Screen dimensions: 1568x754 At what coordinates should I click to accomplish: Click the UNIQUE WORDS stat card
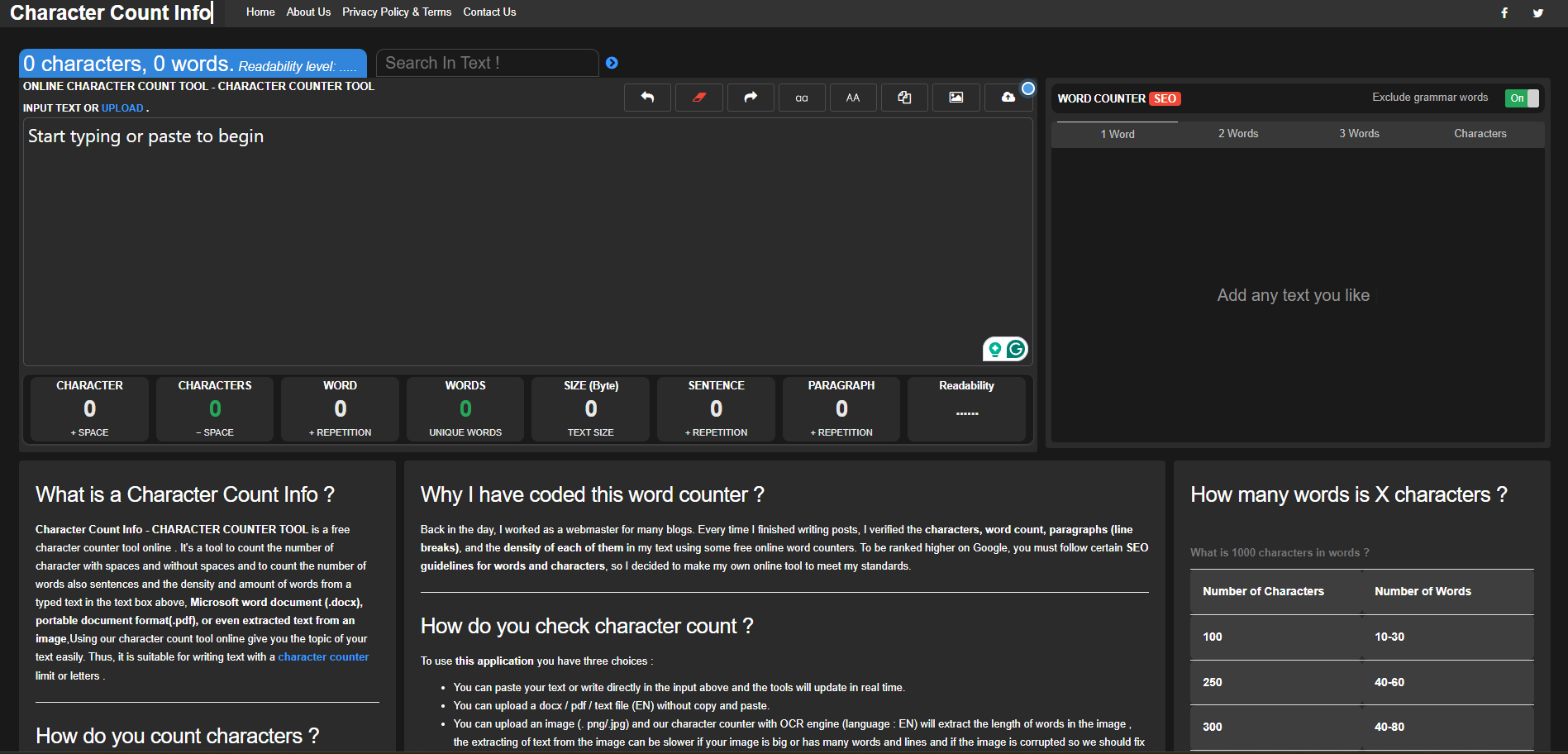465,408
